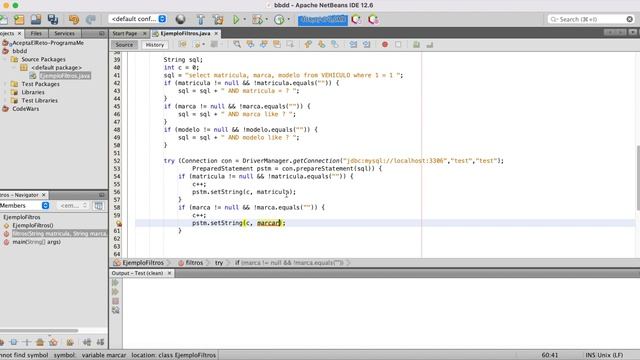Click try breadcrumb
The height and width of the screenshot is (360, 640).
coord(219,263)
